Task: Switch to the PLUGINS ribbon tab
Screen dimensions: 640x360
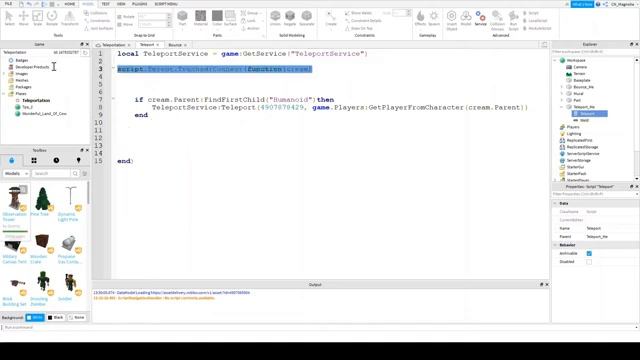Action: coord(140,4)
